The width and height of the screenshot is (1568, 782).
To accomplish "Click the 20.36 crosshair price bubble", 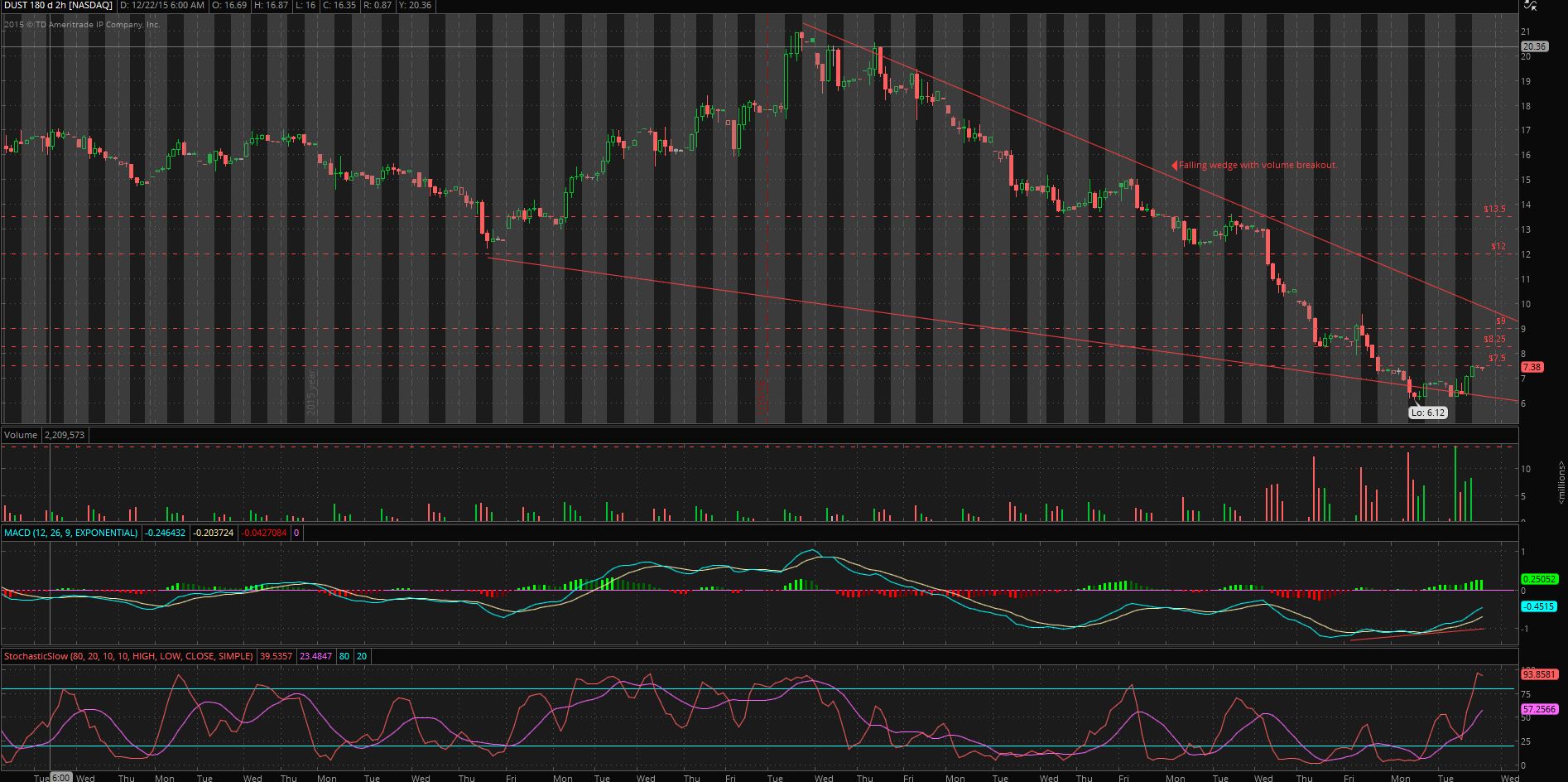I will click(x=1534, y=46).
